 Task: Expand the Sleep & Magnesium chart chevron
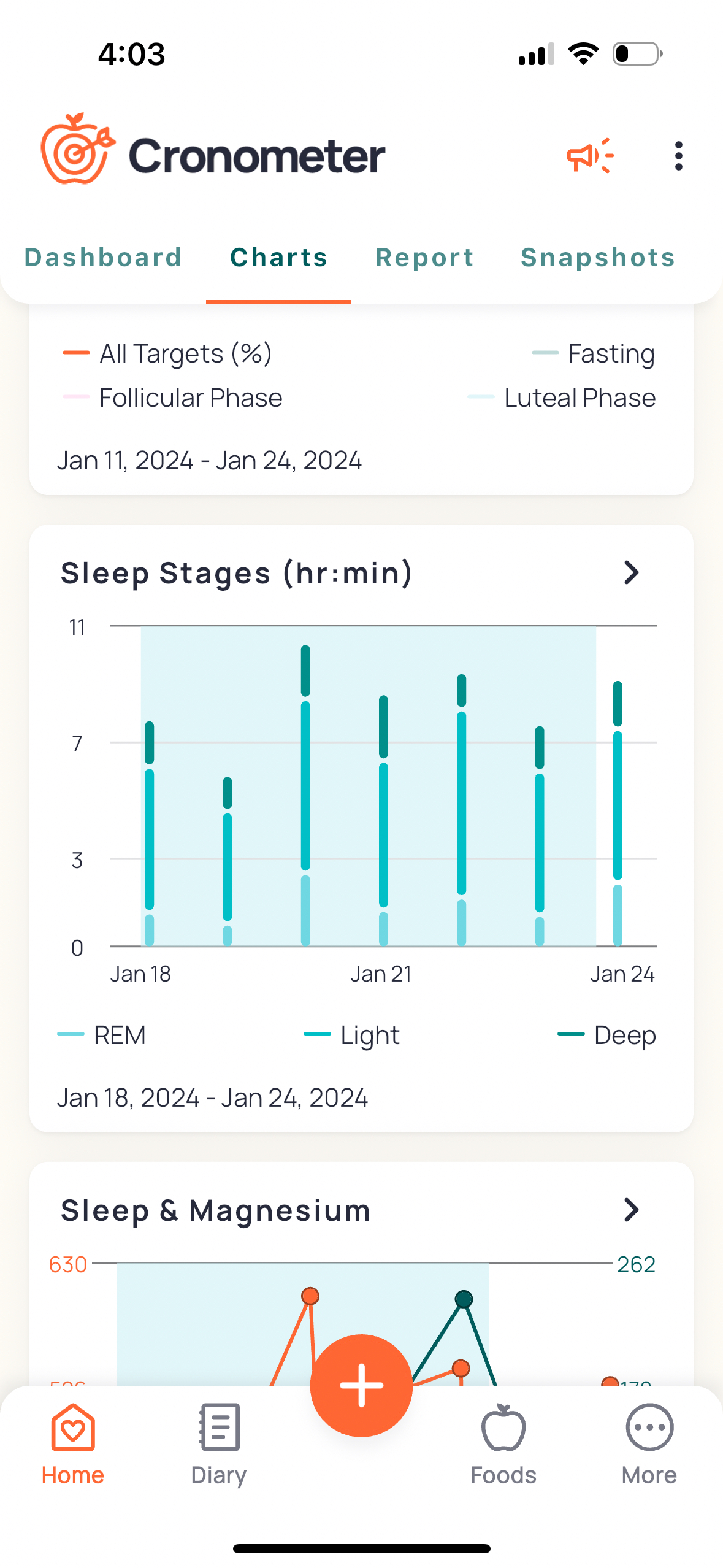(x=631, y=1210)
